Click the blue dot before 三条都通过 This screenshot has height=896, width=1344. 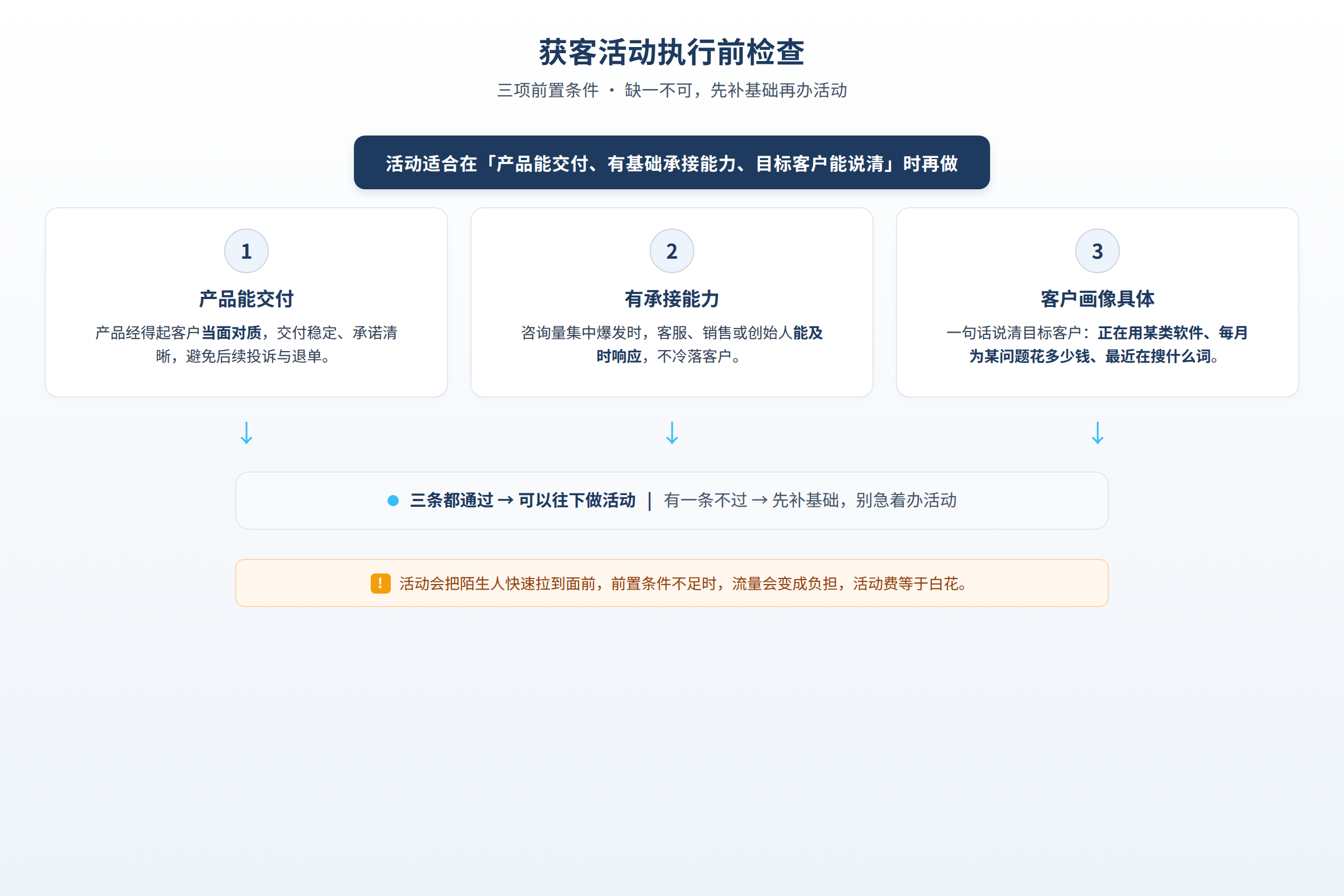tap(393, 501)
